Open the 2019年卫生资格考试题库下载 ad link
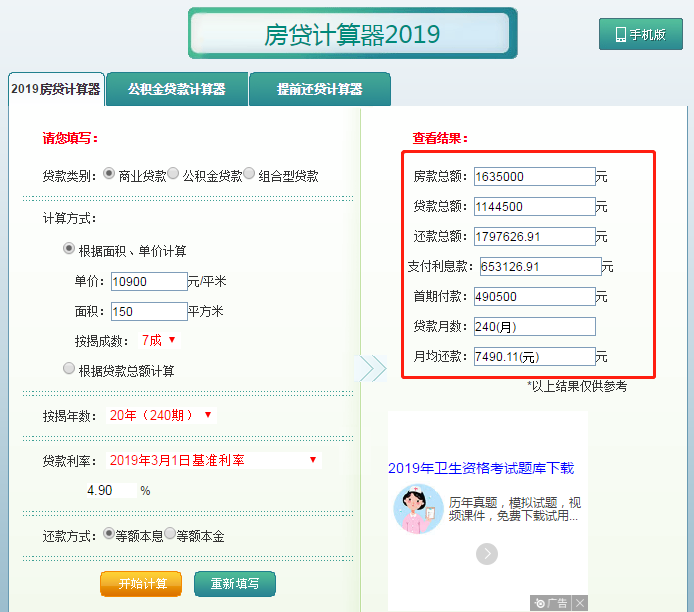The height and width of the screenshot is (612, 694). 481,468
